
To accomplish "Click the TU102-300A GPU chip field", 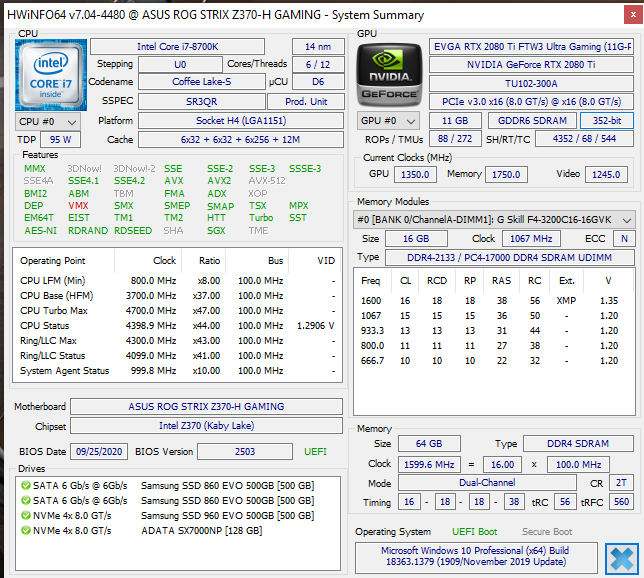I will (x=531, y=83).
